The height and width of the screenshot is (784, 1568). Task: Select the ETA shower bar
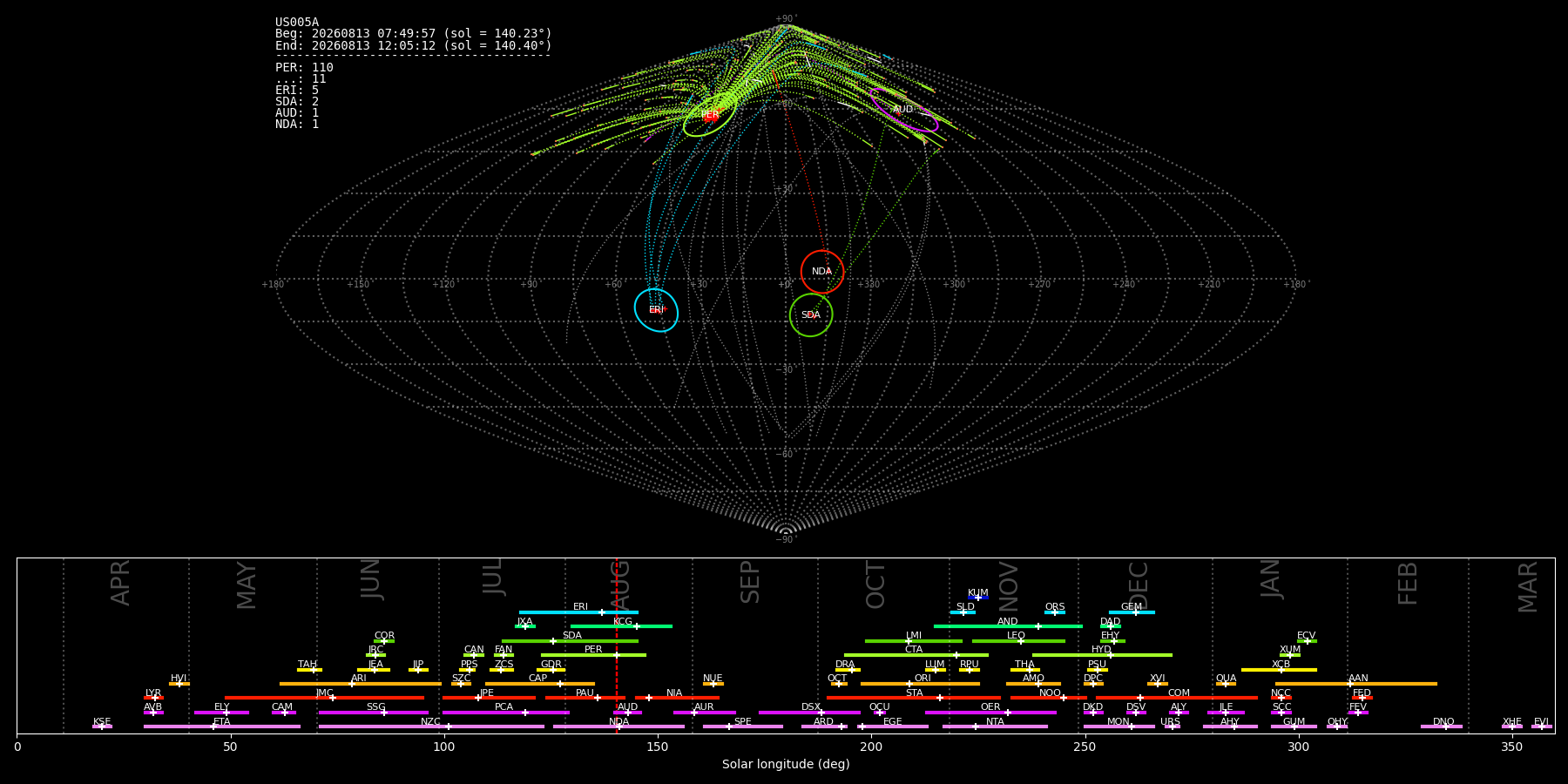tap(222, 727)
